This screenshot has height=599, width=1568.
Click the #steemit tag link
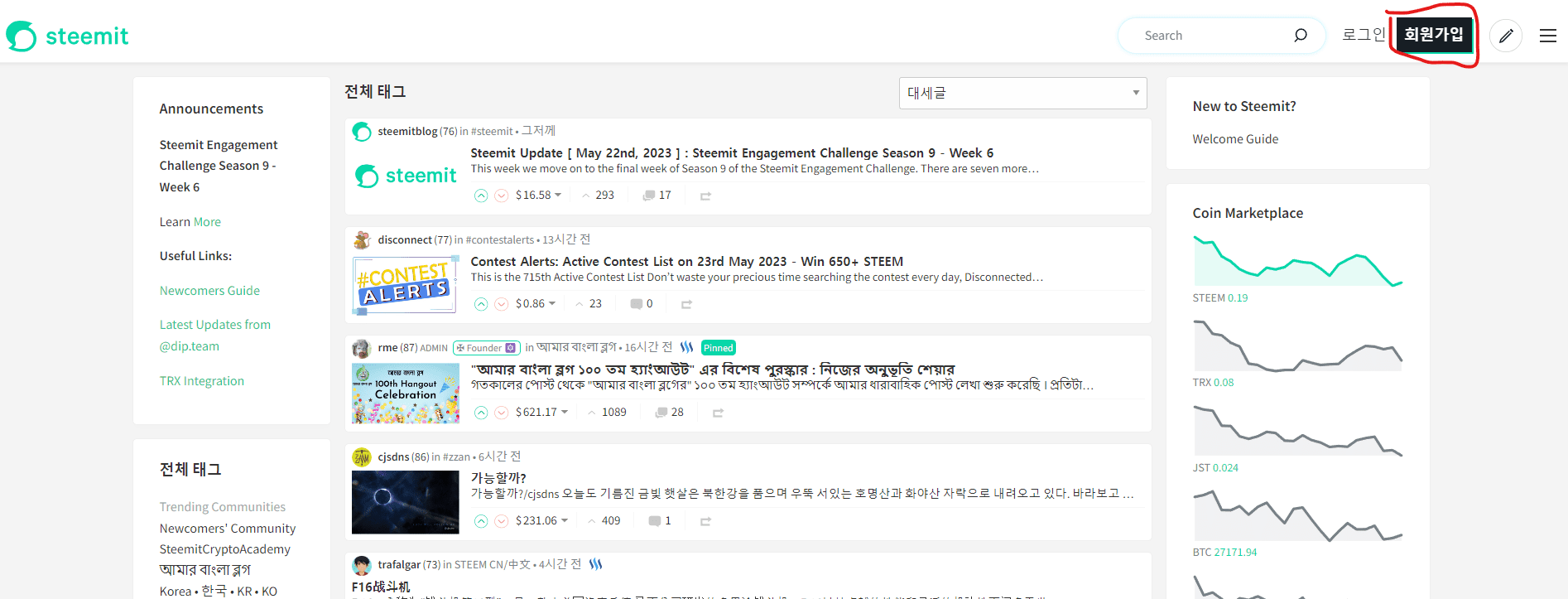493,132
